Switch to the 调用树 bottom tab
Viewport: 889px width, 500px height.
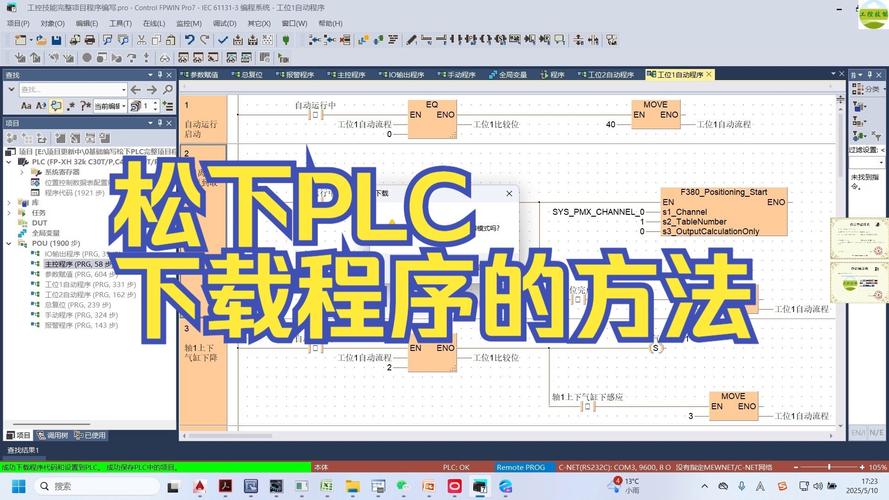click(x=52, y=435)
